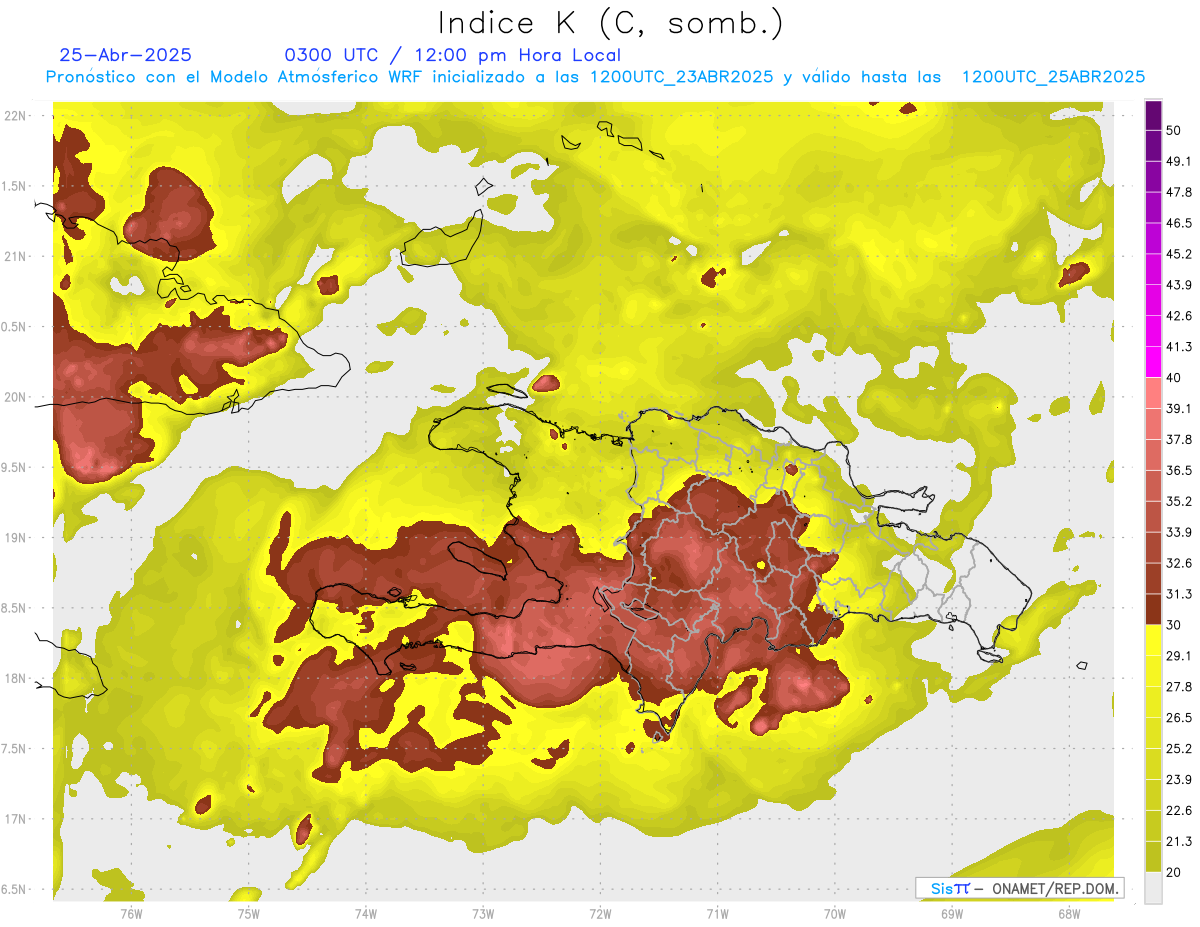Image resolution: width=1200 pixels, height=927 pixels.
Task: Click the '33.9' colorbar value
Action: [x=1179, y=532]
